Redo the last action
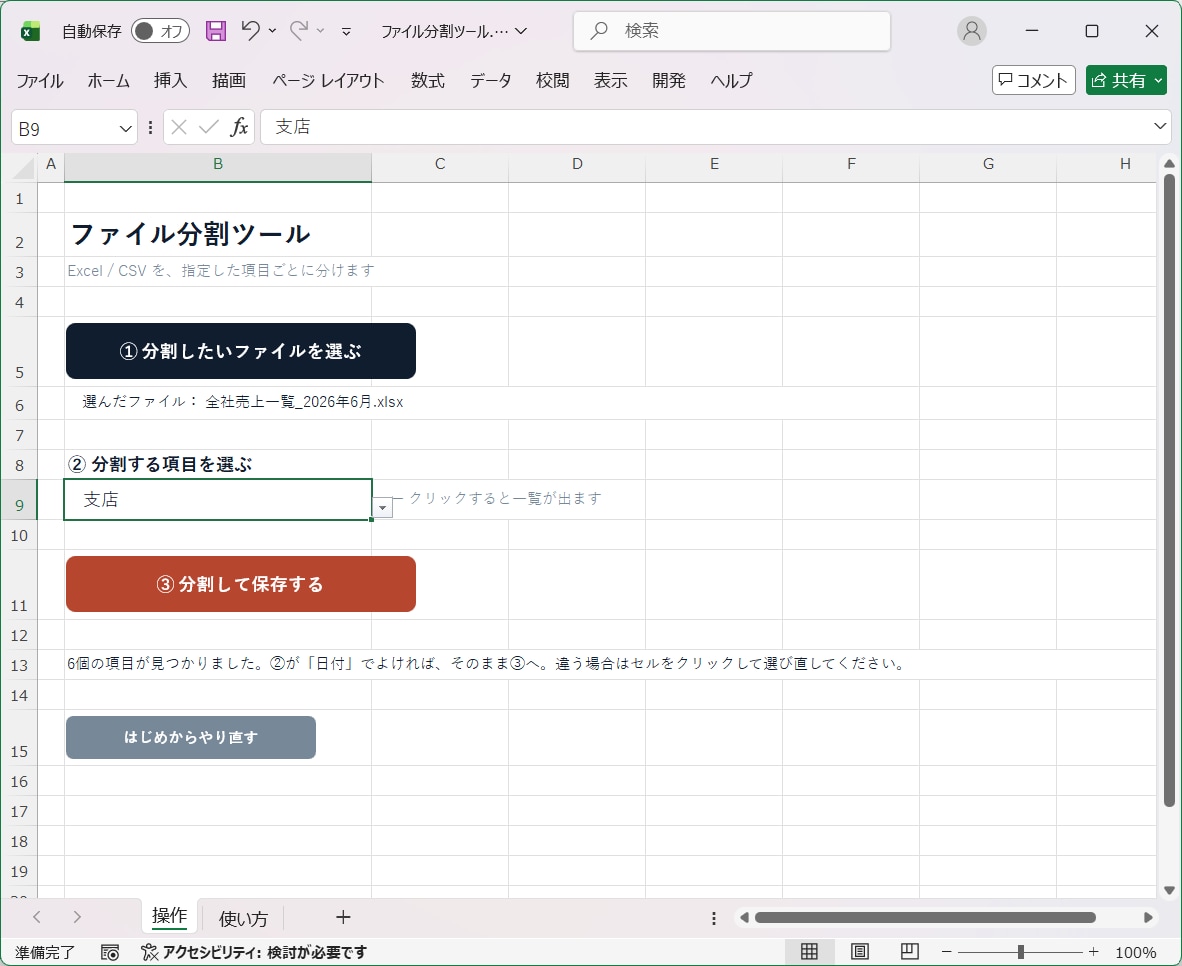Screen dimensions: 1182x966 coord(299,30)
